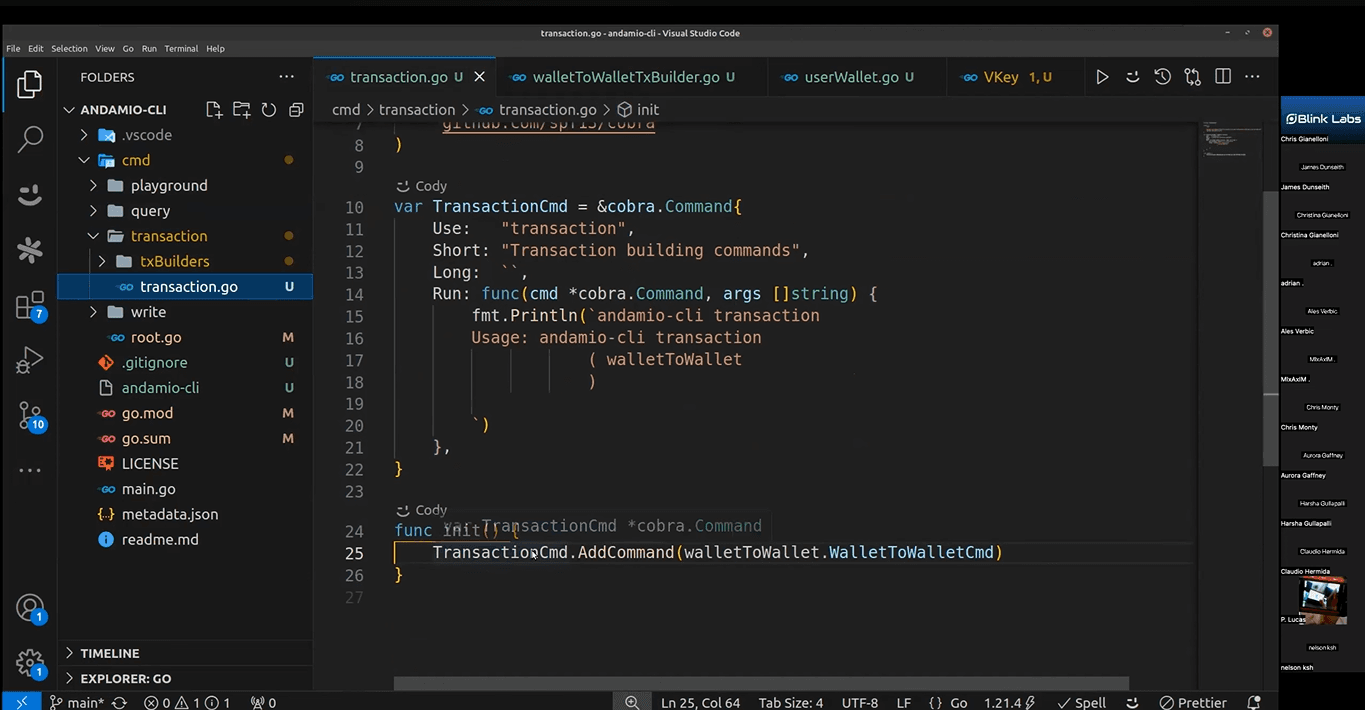Click the Run file play button in editor toolbar
Image resolution: width=1365 pixels, height=710 pixels.
pyautogui.click(x=1102, y=77)
